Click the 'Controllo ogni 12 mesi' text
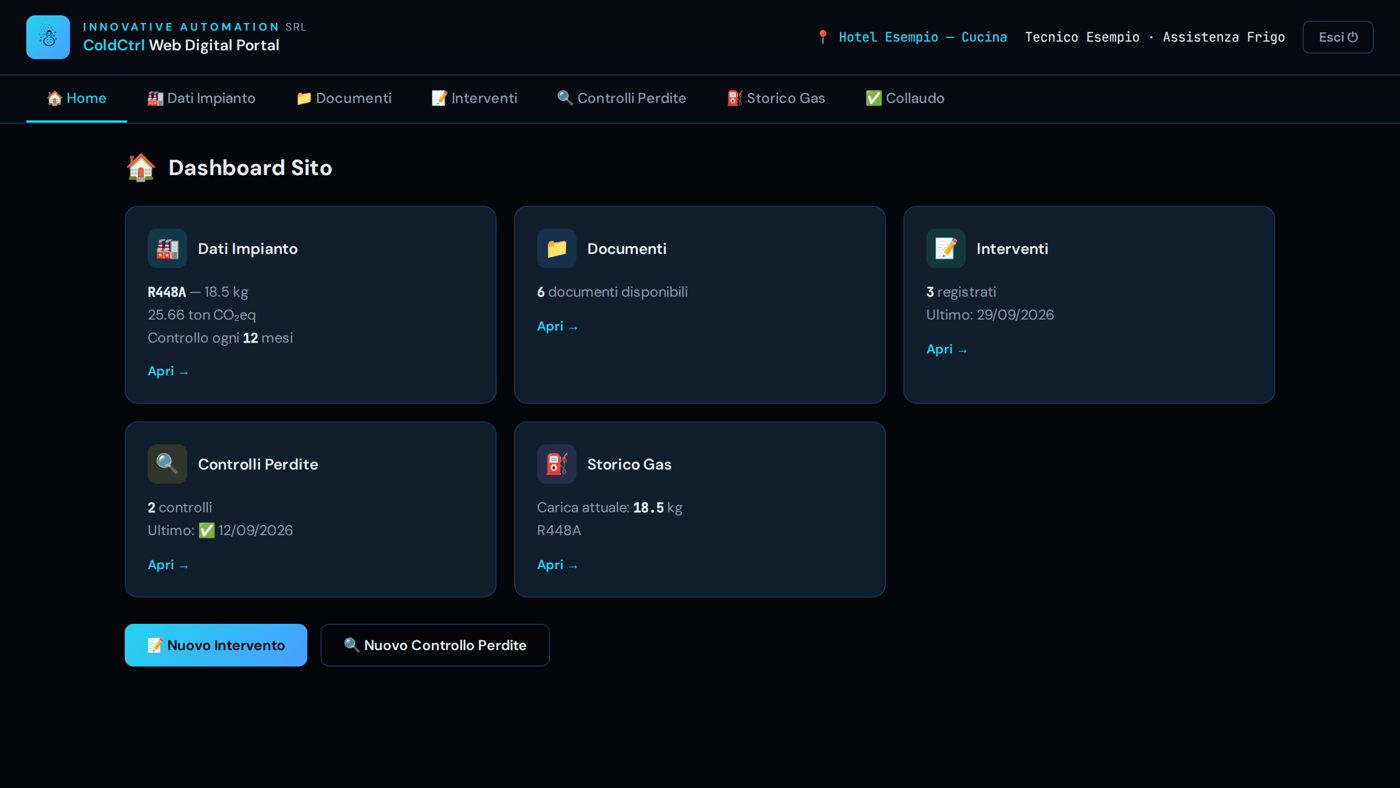1400x788 pixels. (220, 338)
